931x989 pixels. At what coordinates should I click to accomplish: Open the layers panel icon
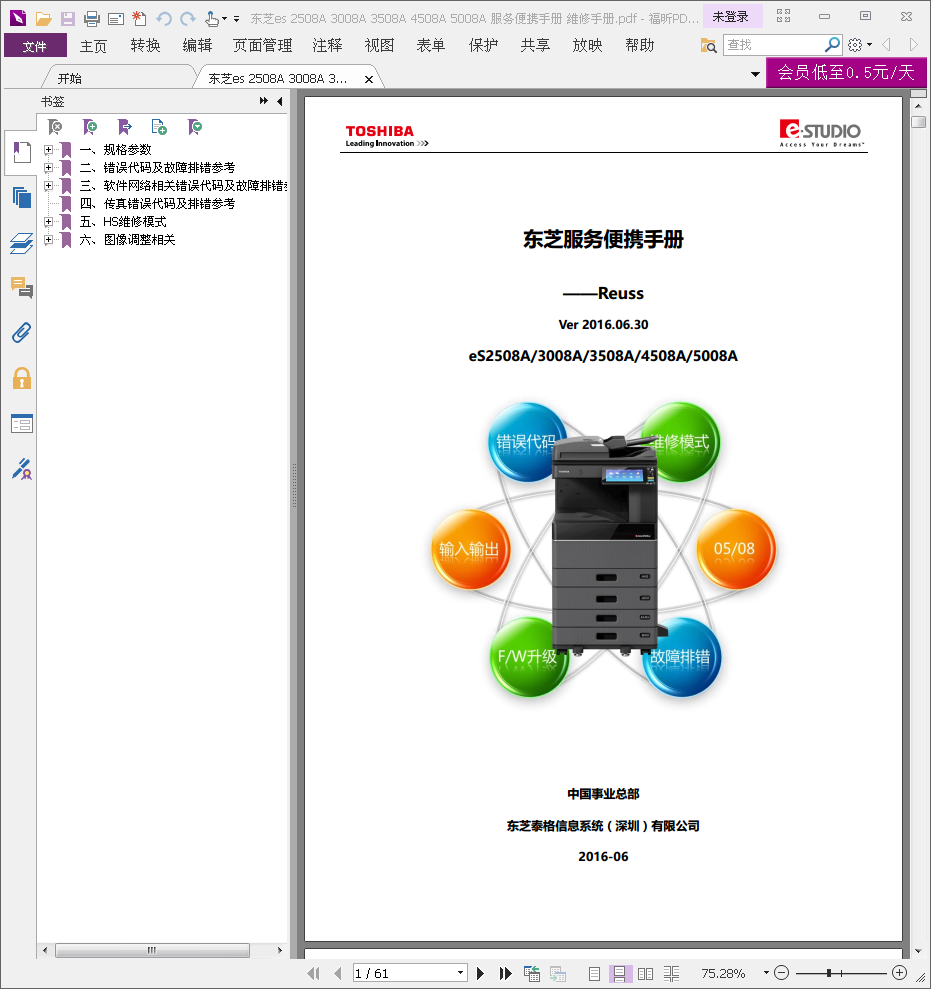[21, 243]
